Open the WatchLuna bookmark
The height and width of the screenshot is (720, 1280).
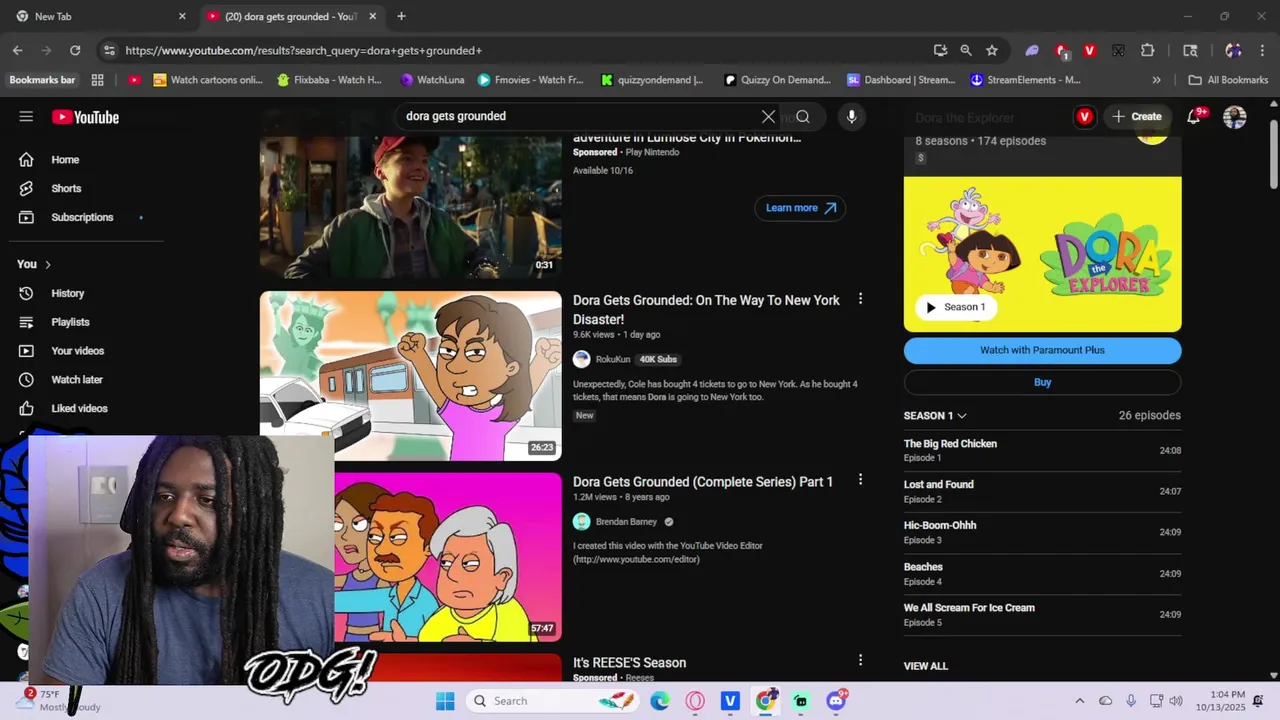(x=432, y=80)
